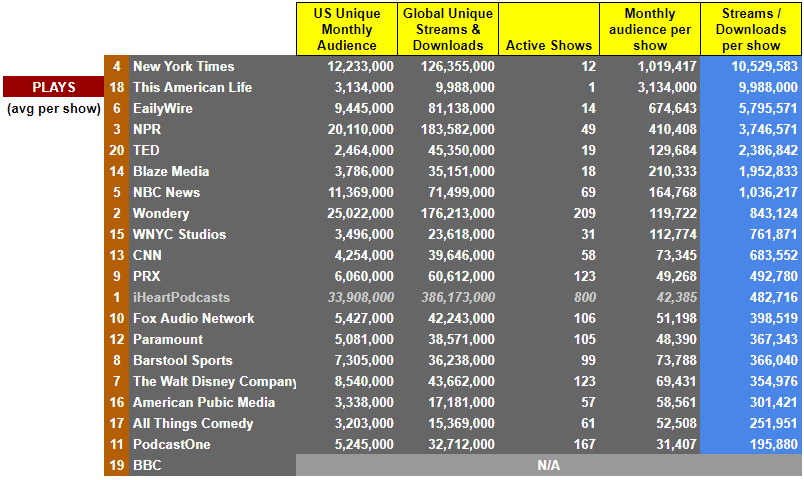The width and height of the screenshot is (804, 480).
Task: Select the Monthly audience per show header
Action: click(650, 29)
